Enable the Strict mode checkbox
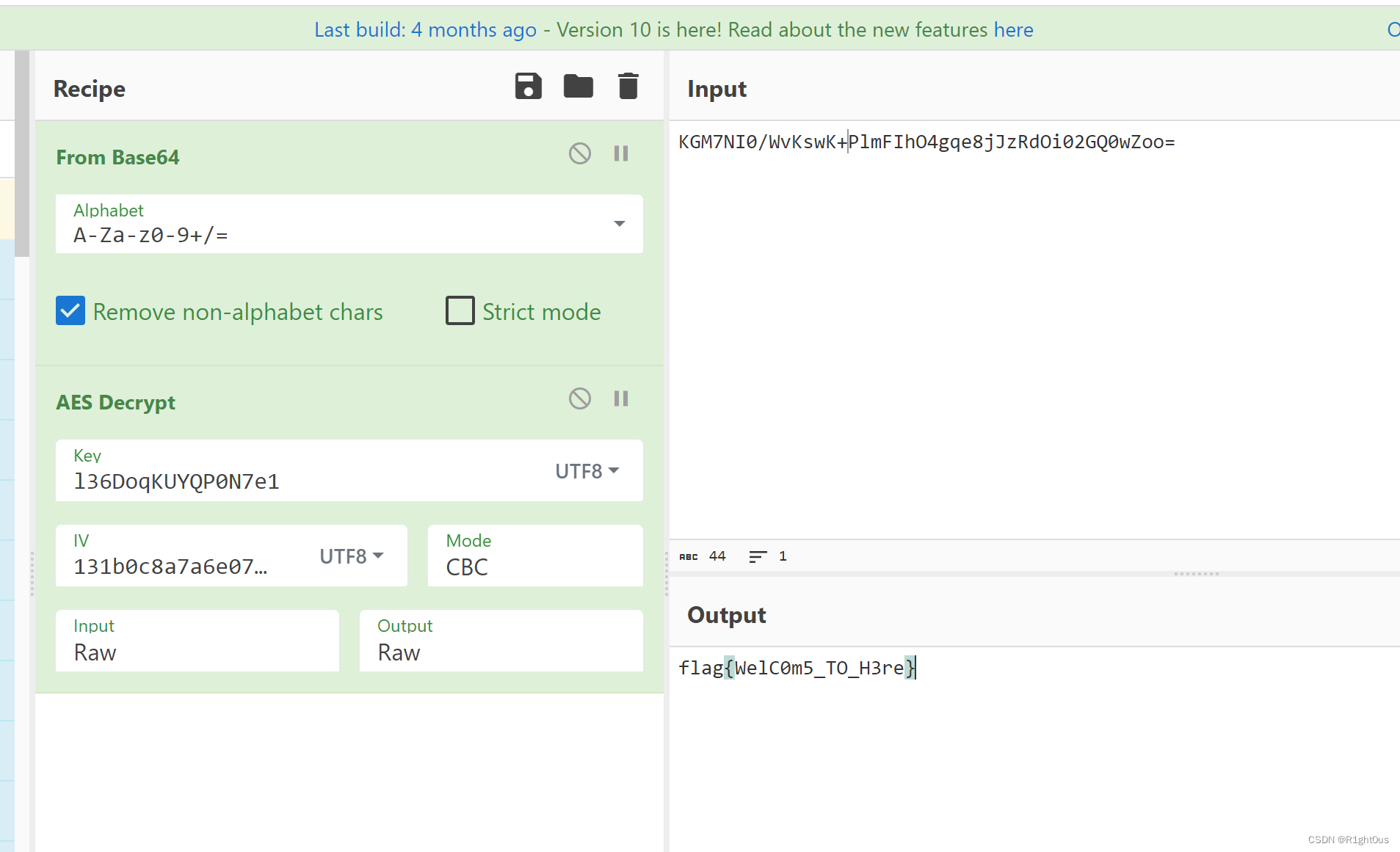 tap(460, 311)
